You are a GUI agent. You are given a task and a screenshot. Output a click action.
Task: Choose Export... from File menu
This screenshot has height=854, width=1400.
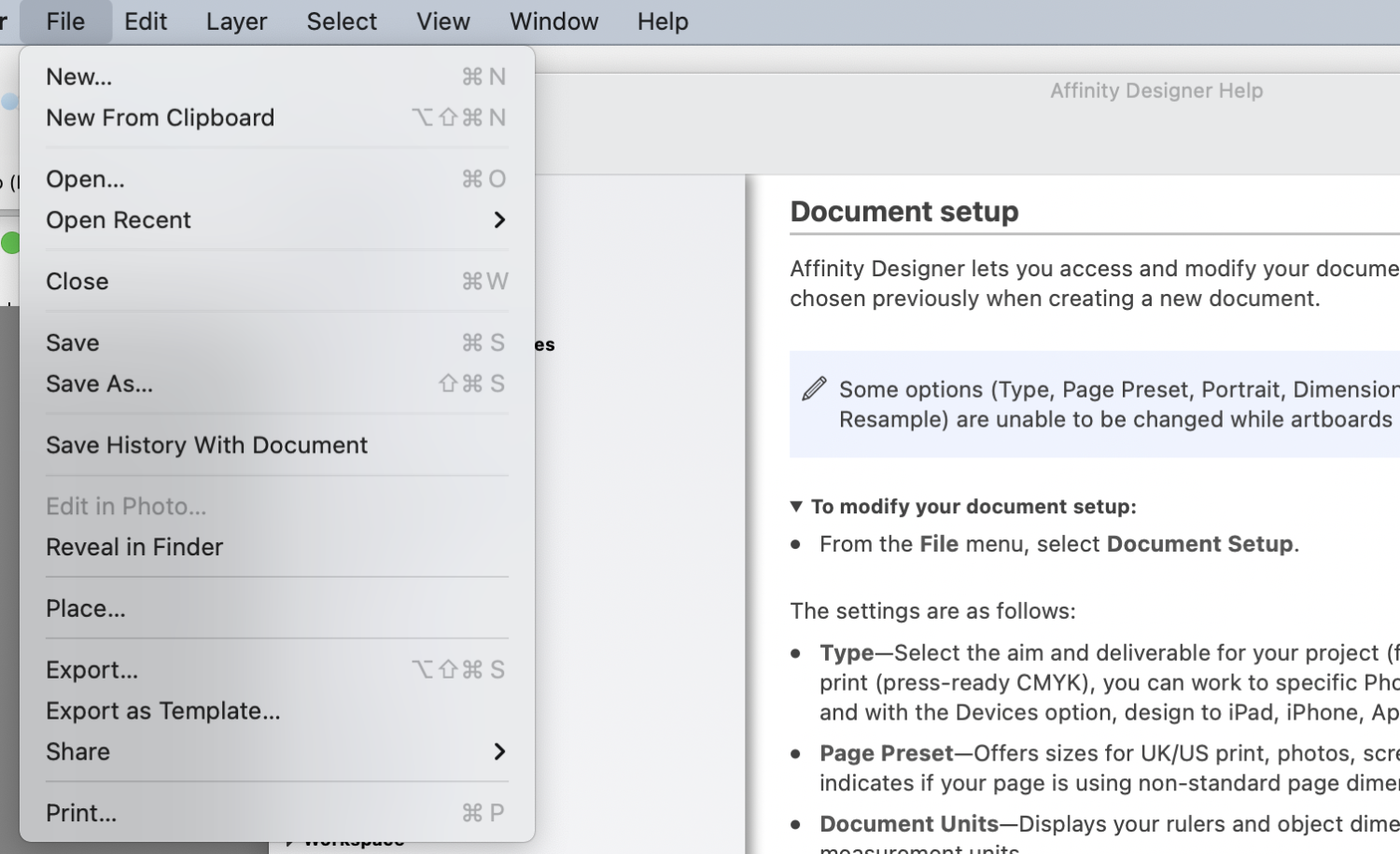(277, 670)
